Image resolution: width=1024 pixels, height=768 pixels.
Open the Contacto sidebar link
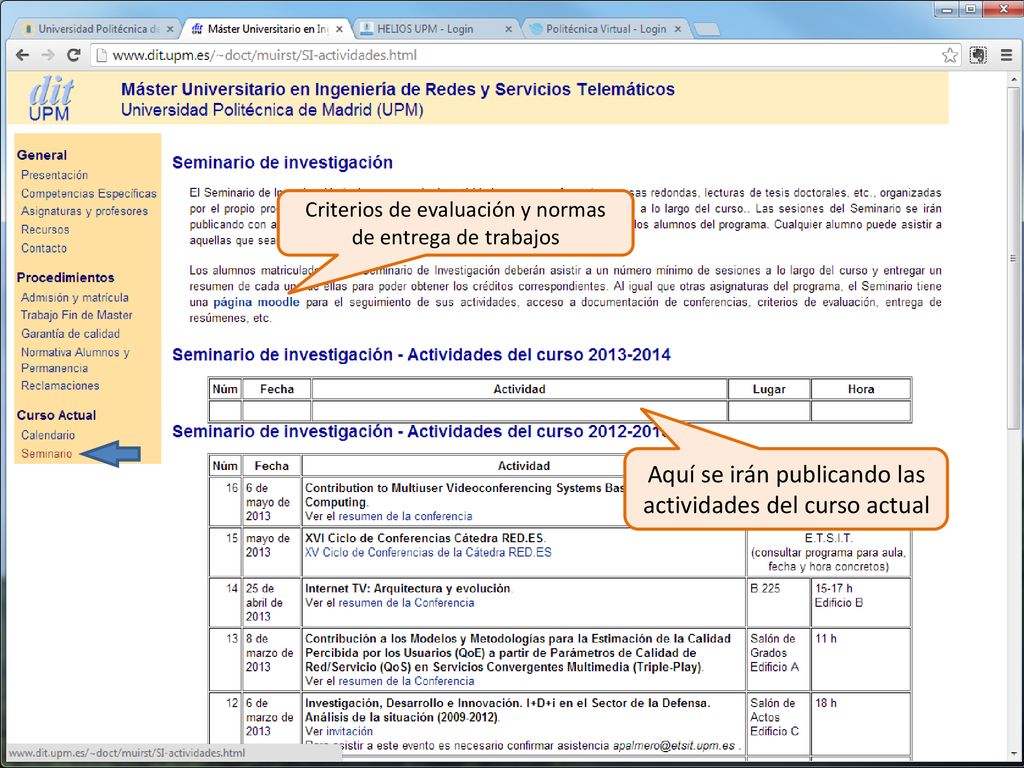click(x=44, y=248)
